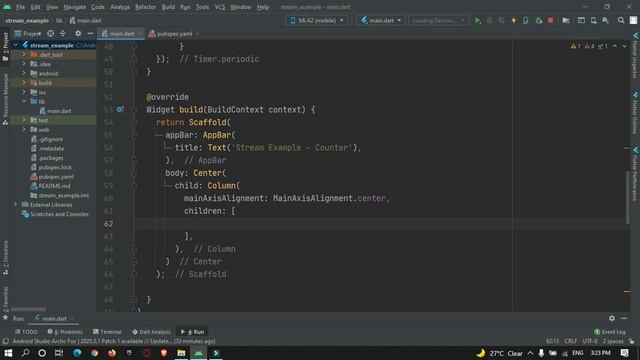Click the Android Studio update notification
This screenshot has width=640, height=360.
(x=114, y=341)
